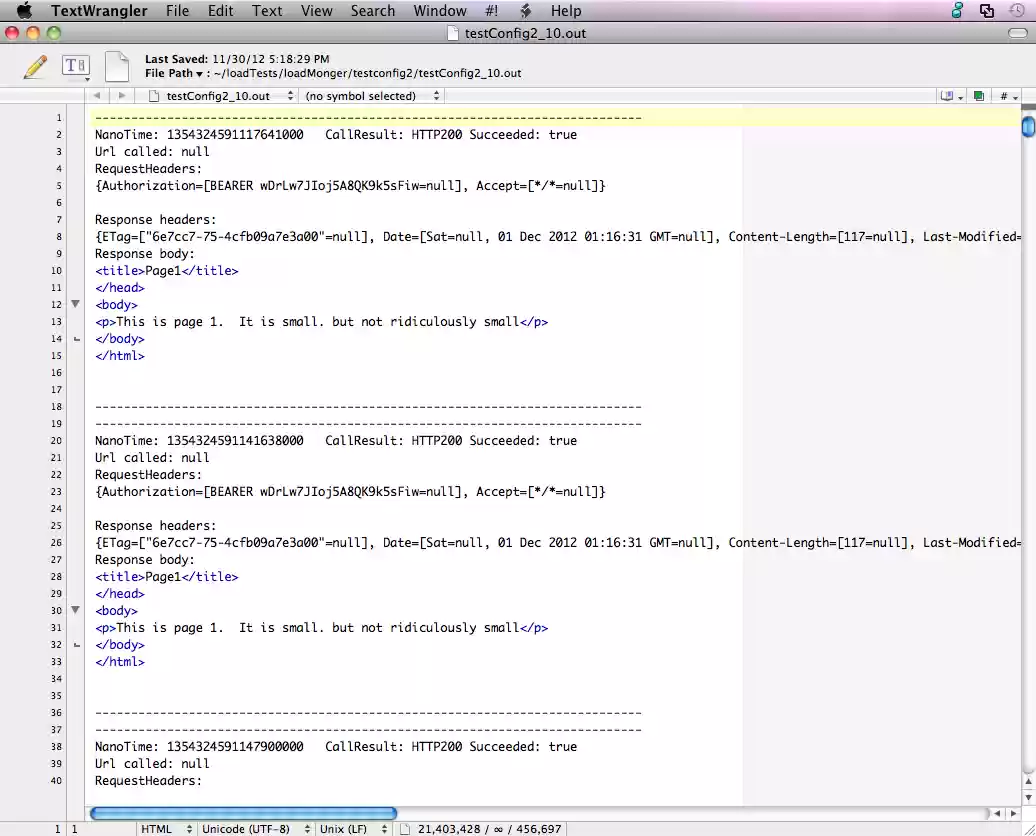This screenshot has width=1036, height=836.
Task: Collapse body fold triangle at line 12
Action: click(75, 304)
